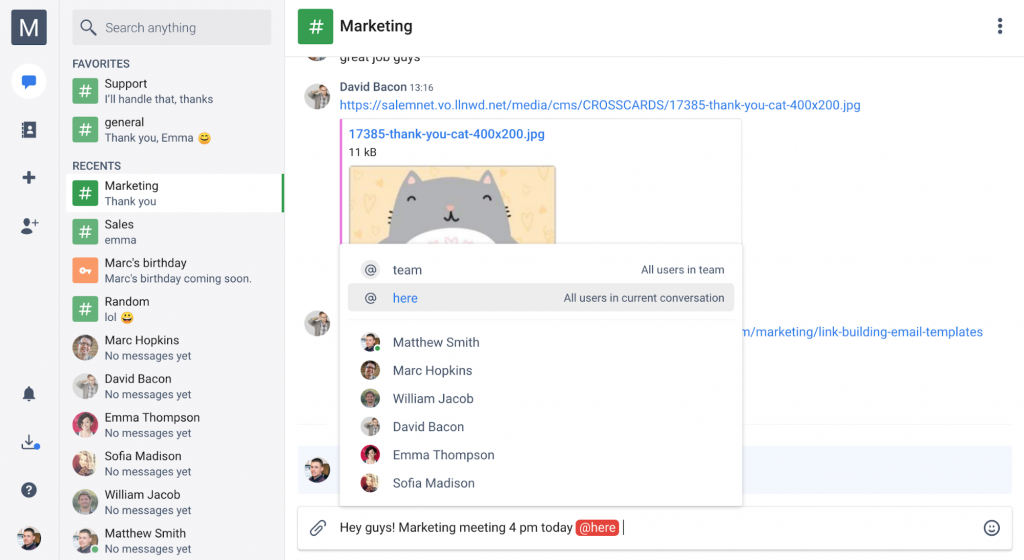The image size is (1024, 560).
Task: Click the Search anything field
Action: (x=172, y=28)
